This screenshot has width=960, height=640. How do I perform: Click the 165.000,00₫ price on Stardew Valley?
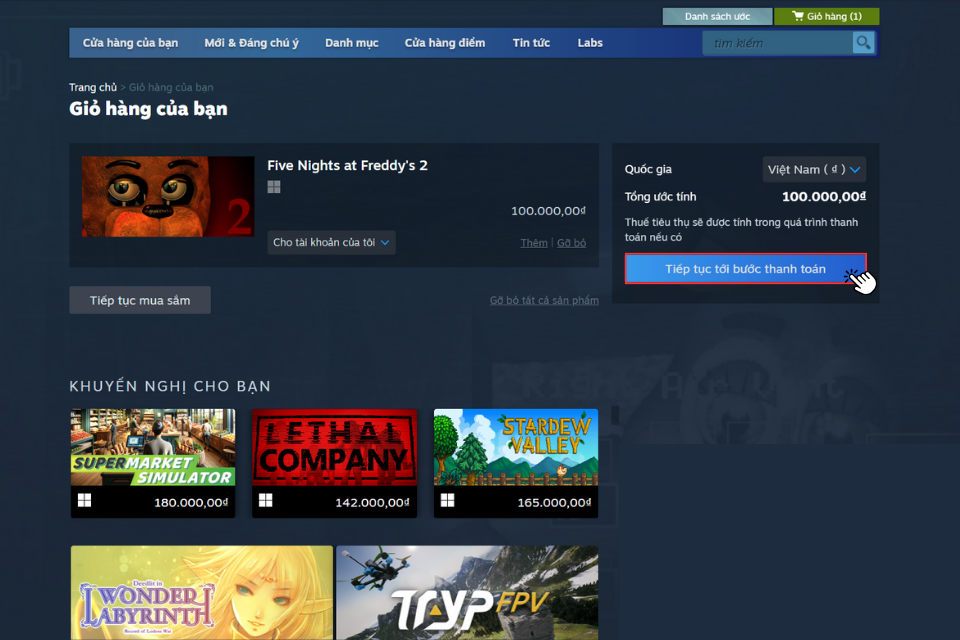[x=554, y=503]
